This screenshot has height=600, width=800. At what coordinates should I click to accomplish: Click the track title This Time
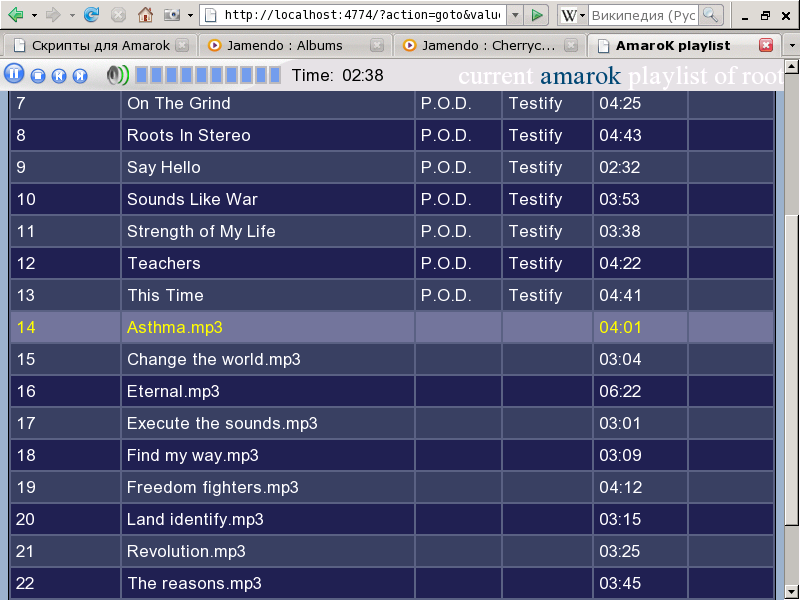click(165, 295)
